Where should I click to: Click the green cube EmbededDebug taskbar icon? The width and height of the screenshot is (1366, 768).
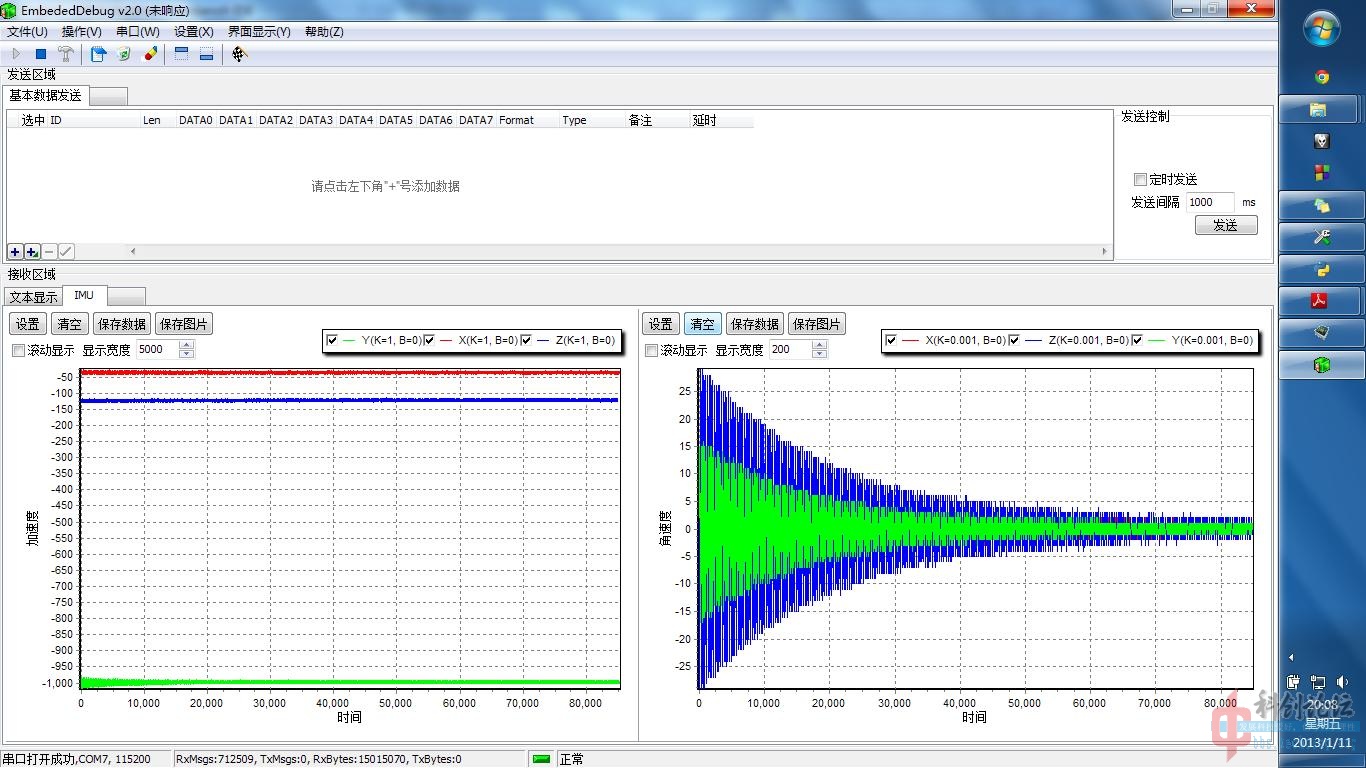pyautogui.click(x=1321, y=365)
